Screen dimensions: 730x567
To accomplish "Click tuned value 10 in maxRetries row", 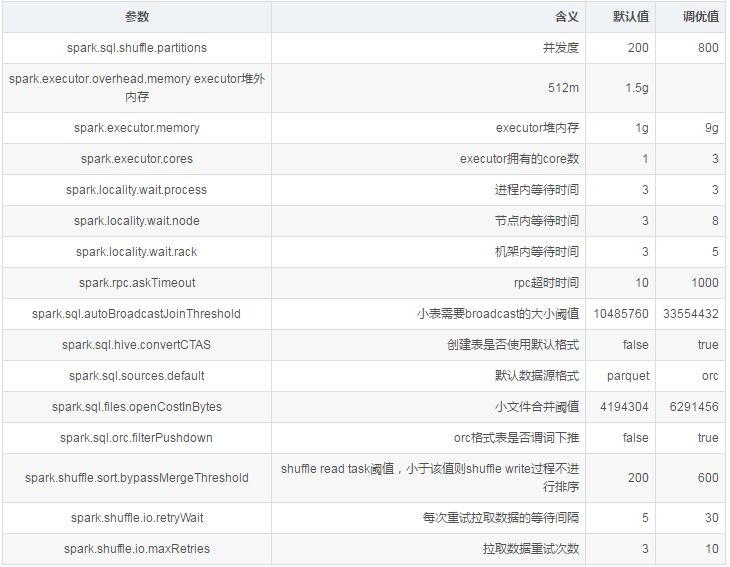I will pyautogui.click(x=712, y=549).
